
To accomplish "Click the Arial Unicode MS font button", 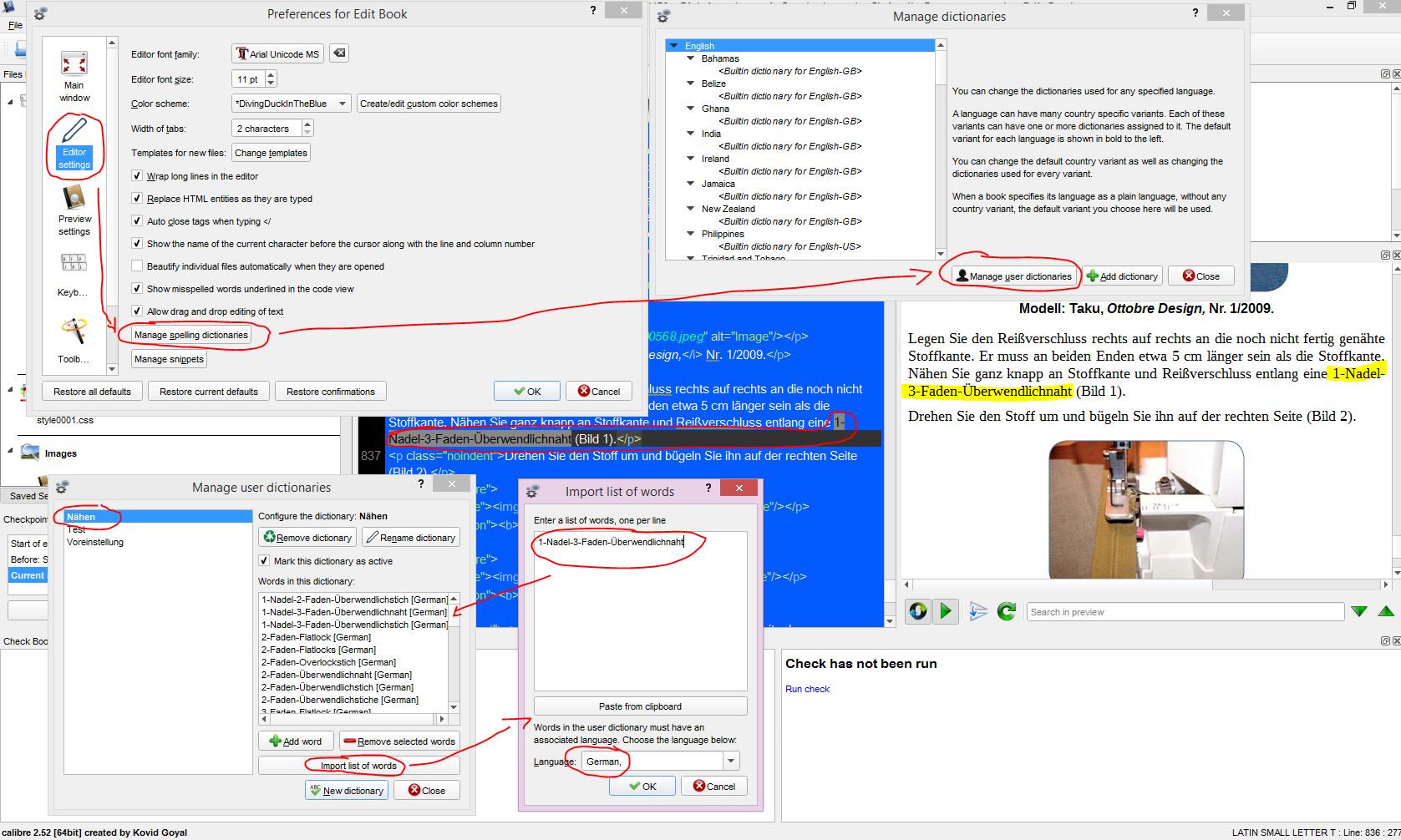I will 277,54.
